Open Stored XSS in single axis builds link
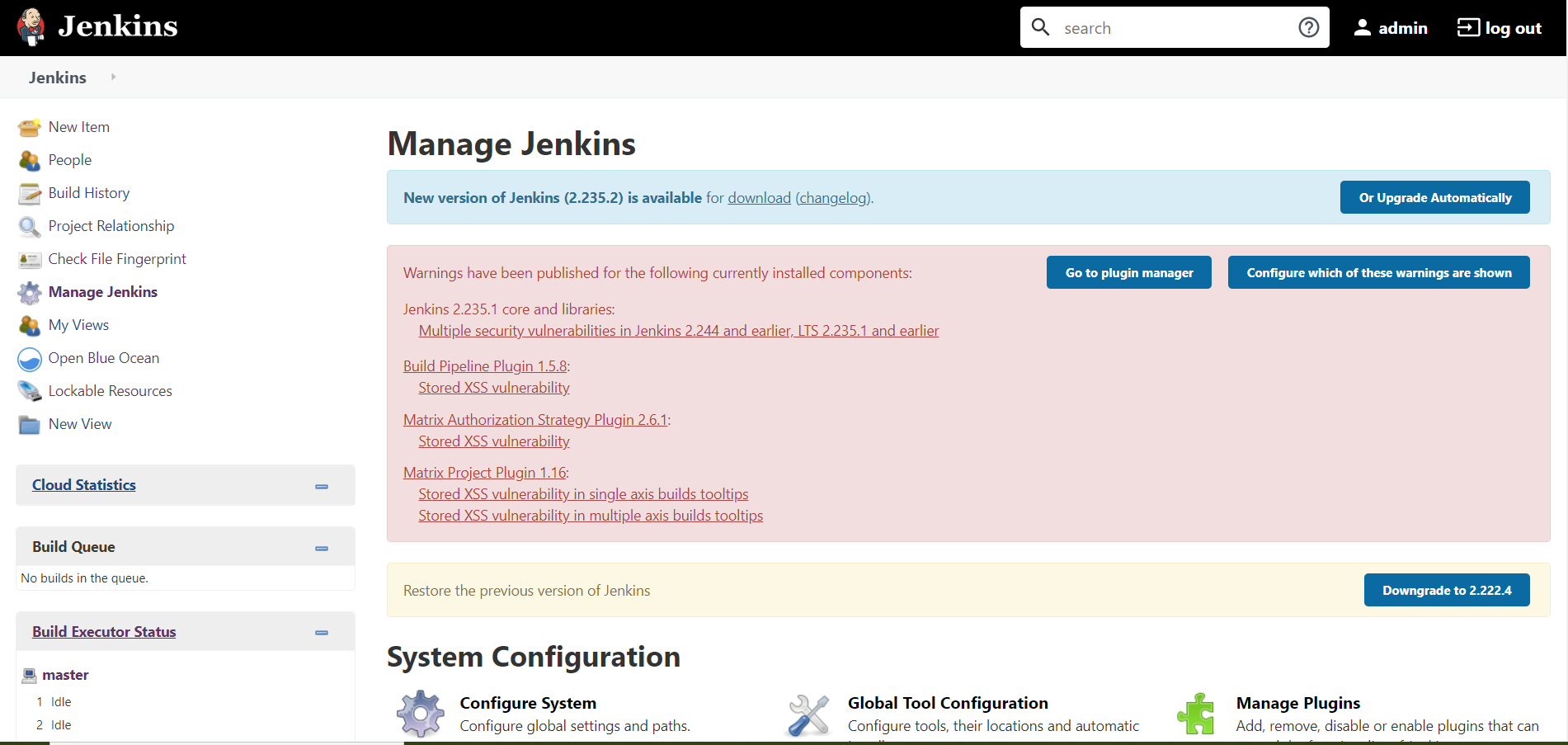Viewport: 1568px width, 745px height. [x=583, y=494]
